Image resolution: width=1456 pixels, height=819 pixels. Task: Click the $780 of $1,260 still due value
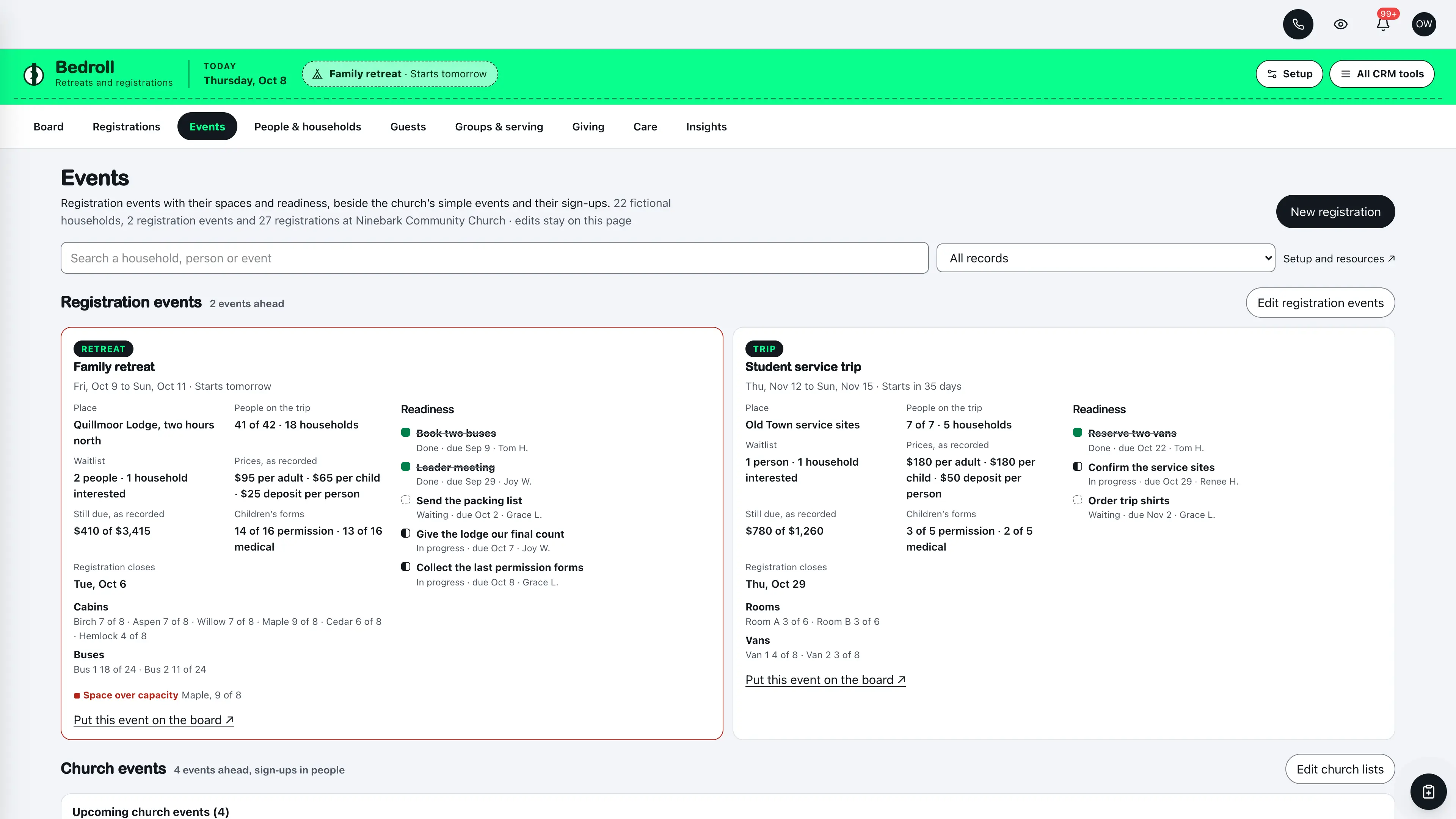pos(784,531)
